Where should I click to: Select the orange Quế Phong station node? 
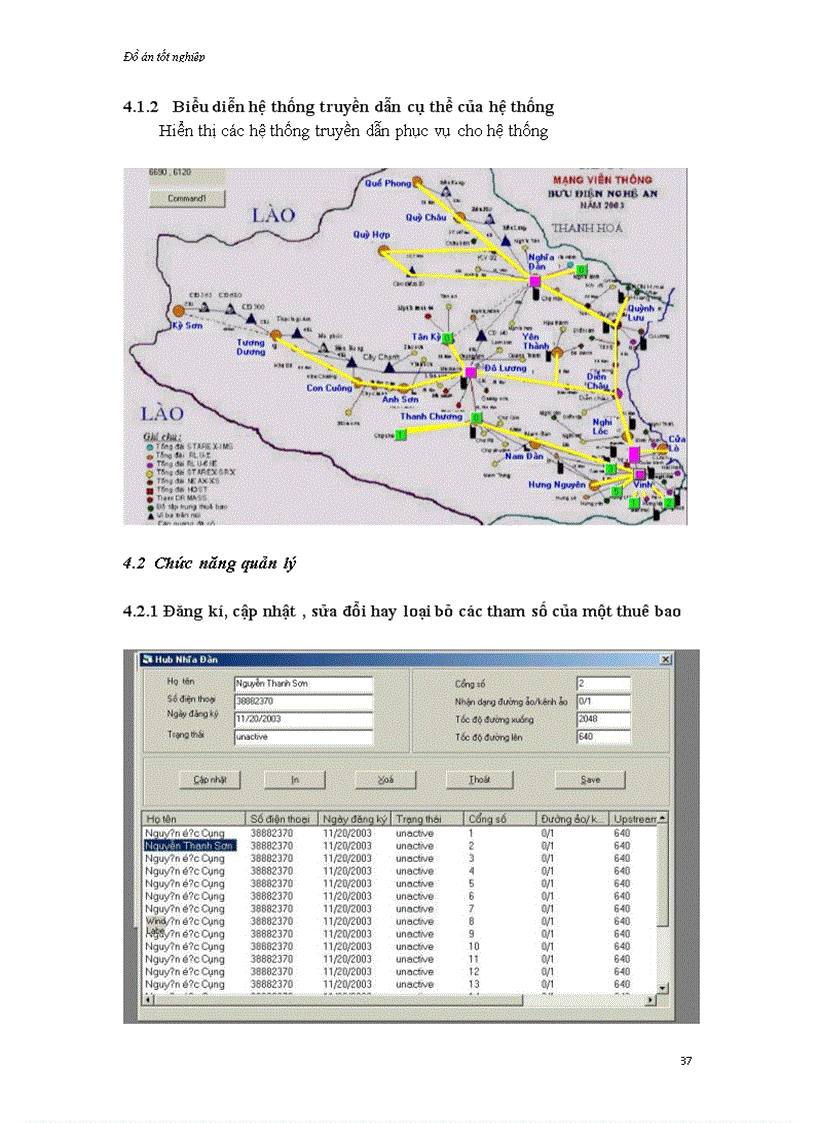pyautogui.click(x=419, y=183)
